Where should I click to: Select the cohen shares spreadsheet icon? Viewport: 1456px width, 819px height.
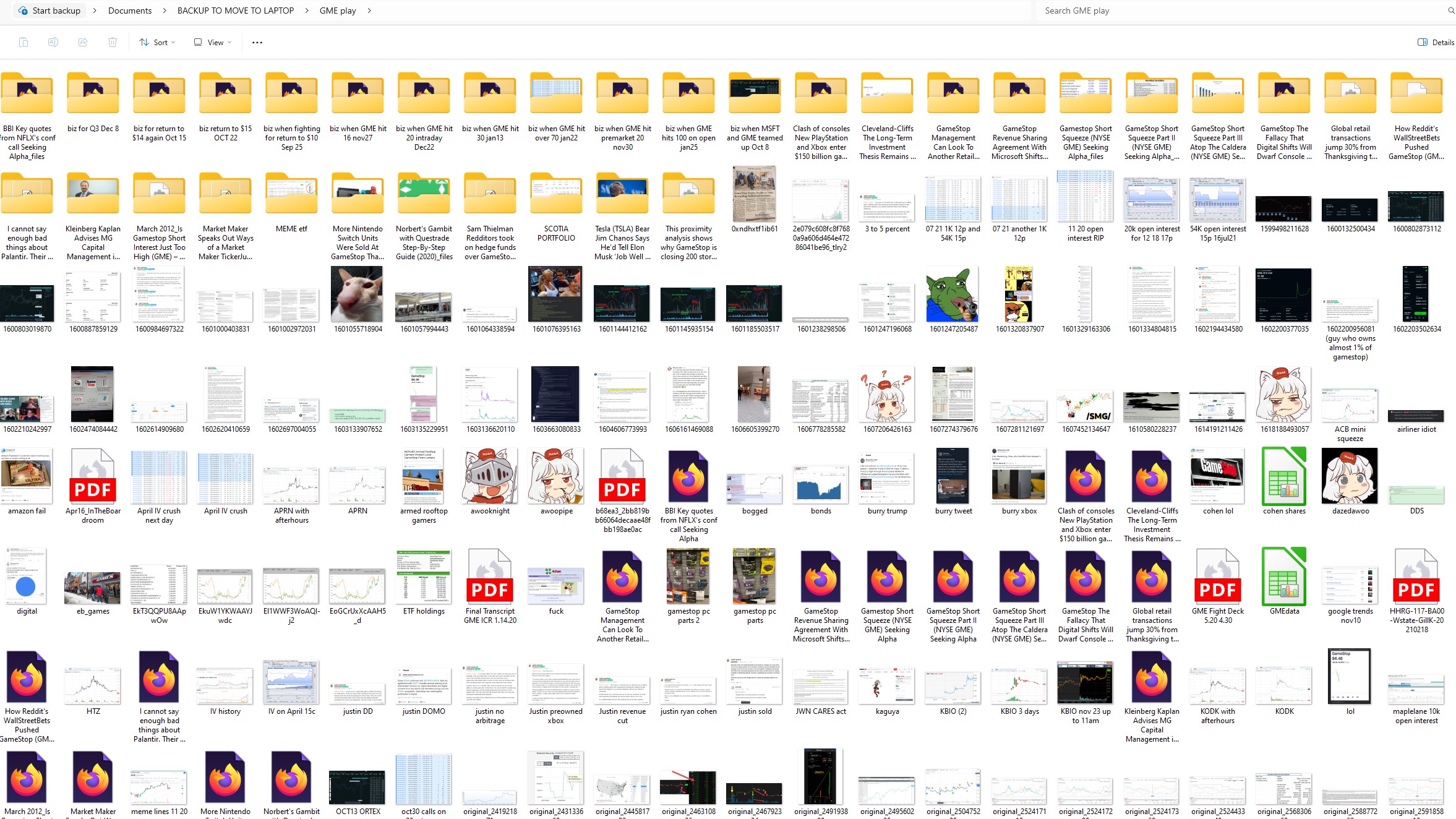pos(1284,476)
